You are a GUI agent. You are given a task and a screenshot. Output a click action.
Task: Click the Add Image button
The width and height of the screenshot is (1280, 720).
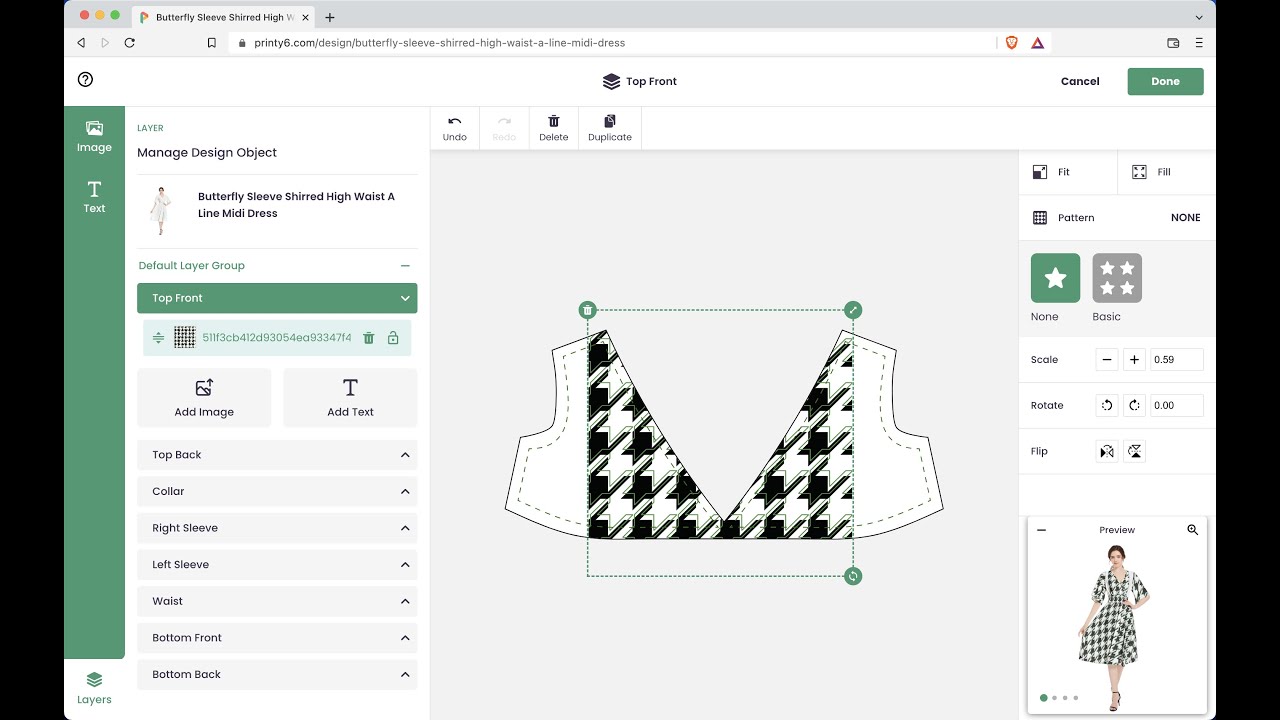(x=204, y=398)
